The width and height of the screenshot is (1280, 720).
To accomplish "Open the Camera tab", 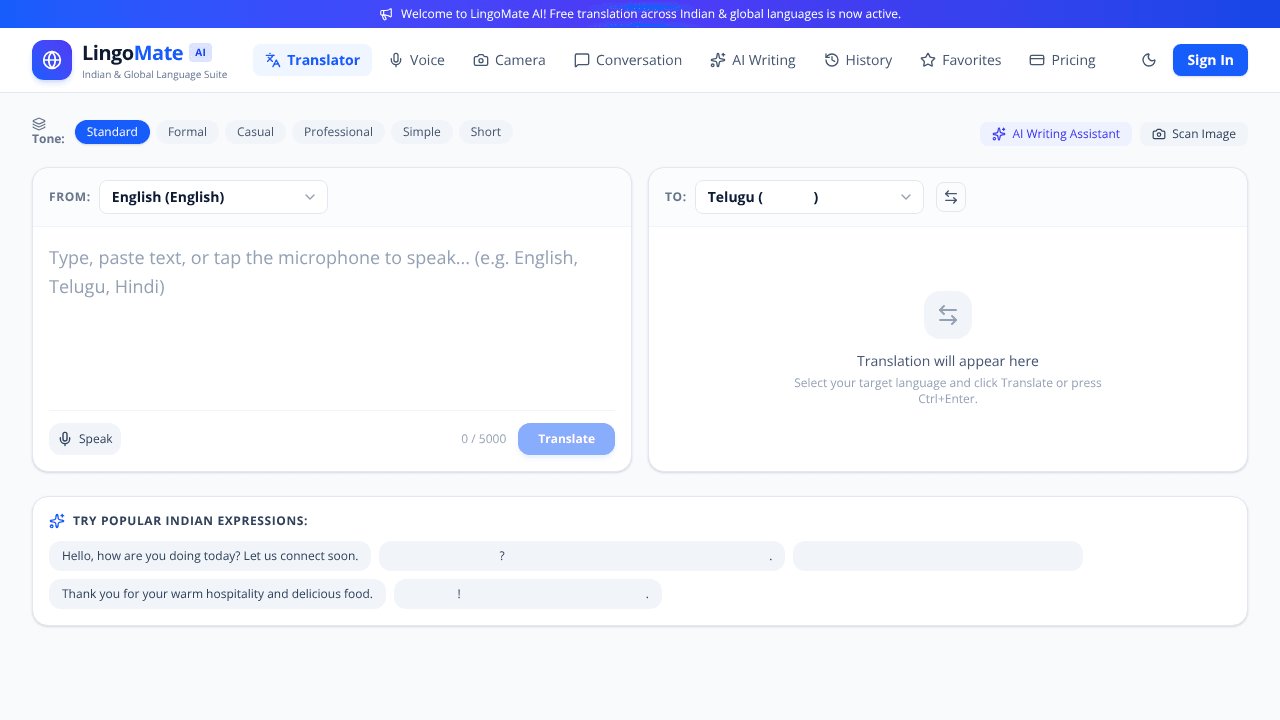I will coord(510,60).
